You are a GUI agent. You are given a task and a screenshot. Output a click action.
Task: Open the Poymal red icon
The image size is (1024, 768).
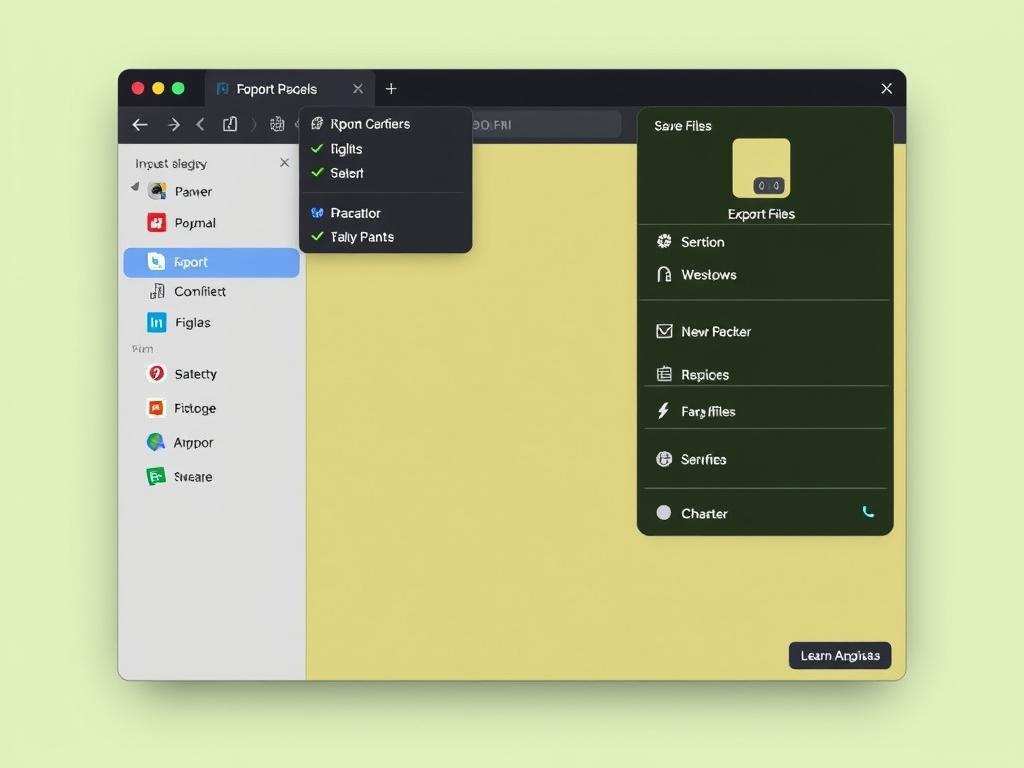pyautogui.click(x=156, y=223)
